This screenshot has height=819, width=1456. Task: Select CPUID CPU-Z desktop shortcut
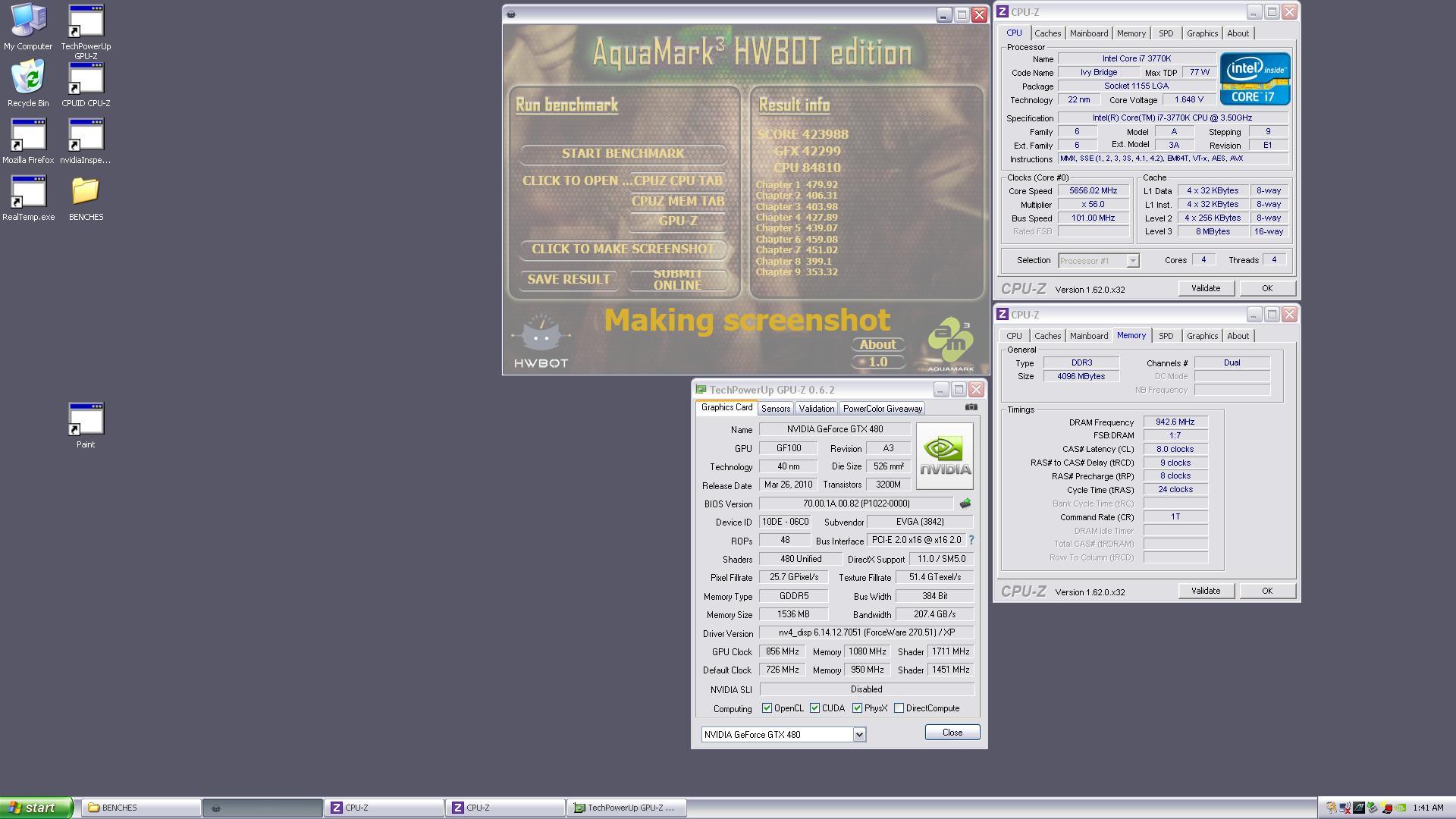pyautogui.click(x=86, y=83)
